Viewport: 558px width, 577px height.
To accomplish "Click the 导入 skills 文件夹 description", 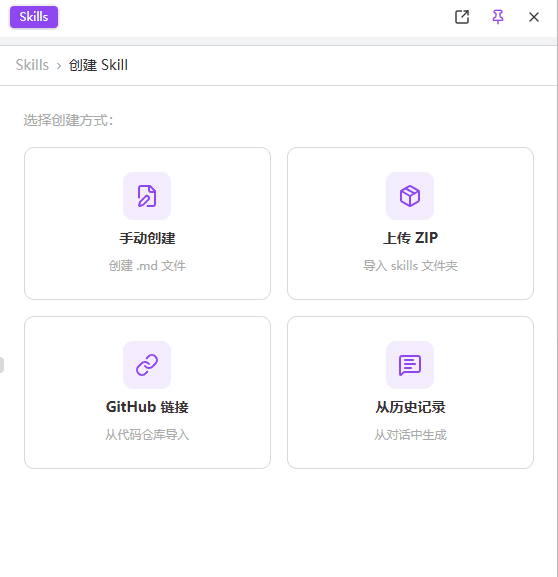I will click(410, 266).
